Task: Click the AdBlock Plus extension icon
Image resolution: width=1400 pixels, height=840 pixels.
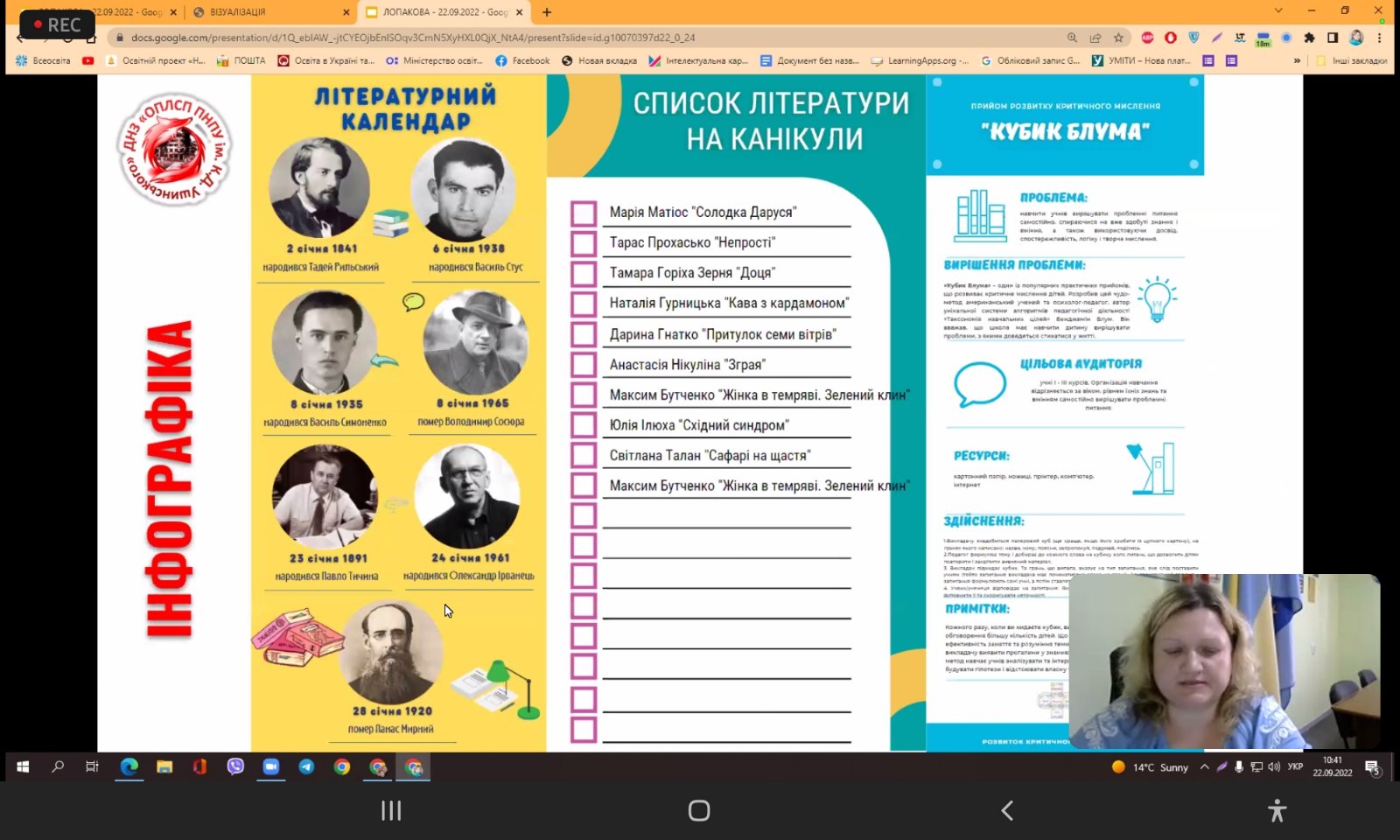Action: pos(1147,38)
